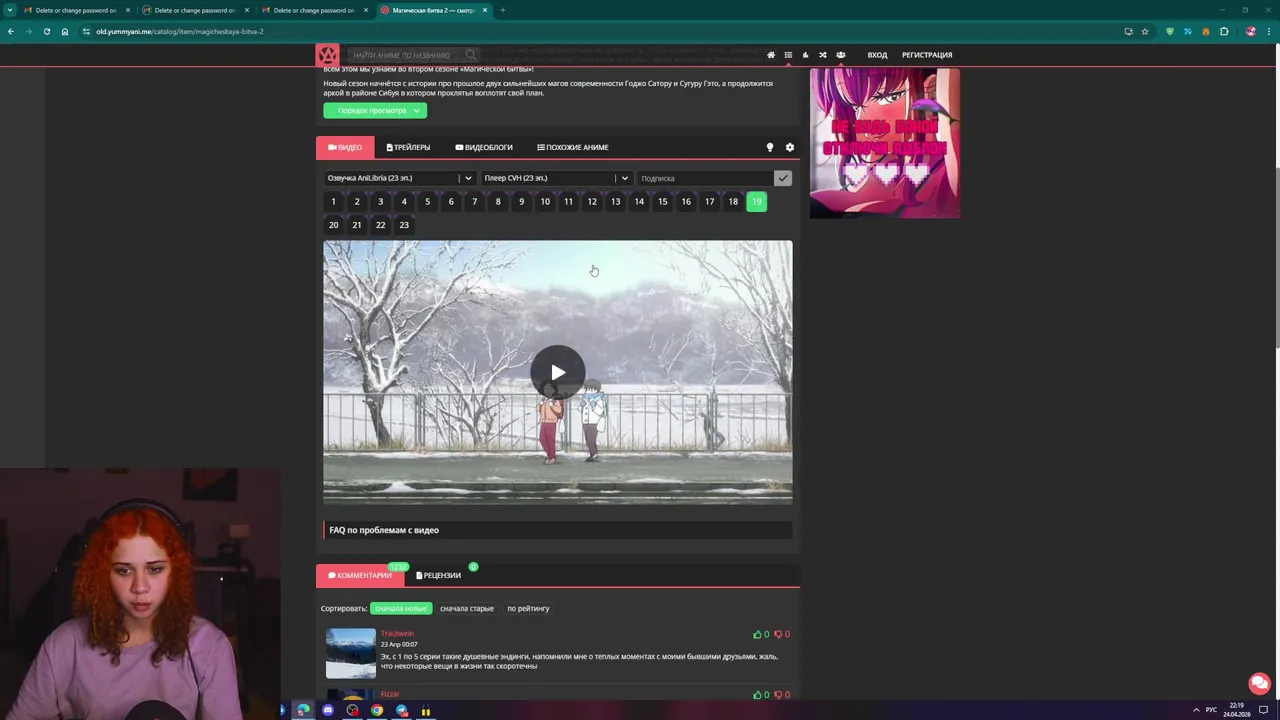This screenshot has height=720, width=1280.
Task: Open the Trautwein username link
Action: coord(397,633)
